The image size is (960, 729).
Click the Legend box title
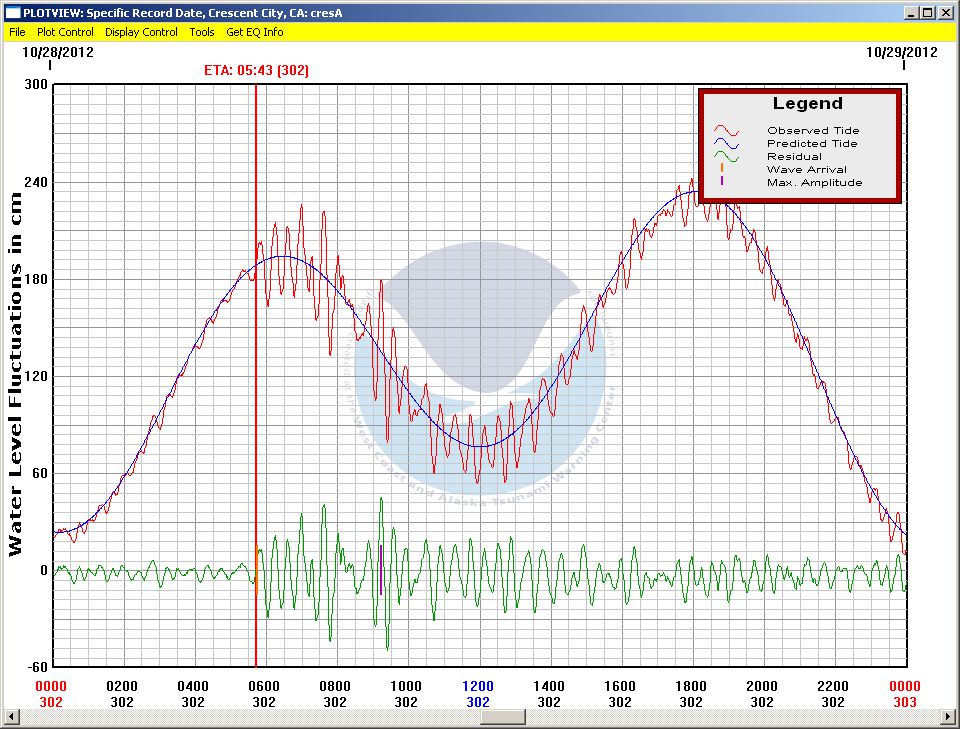[807, 104]
